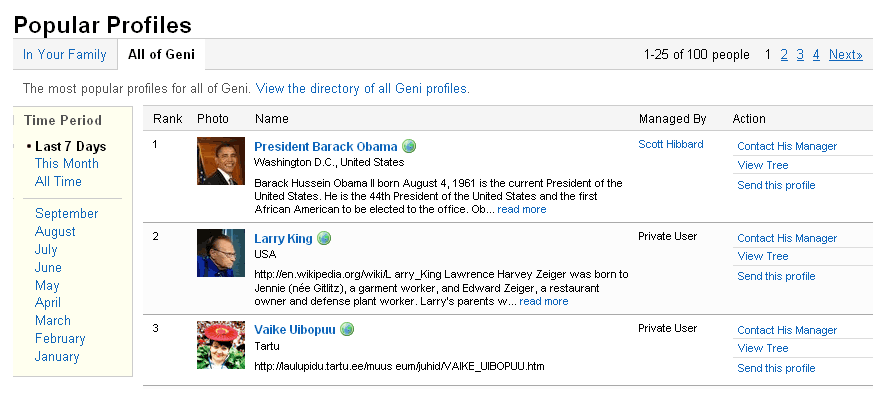Filter time period to All Time
Image resolution: width=890 pixels, height=400 pixels.
point(58,182)
